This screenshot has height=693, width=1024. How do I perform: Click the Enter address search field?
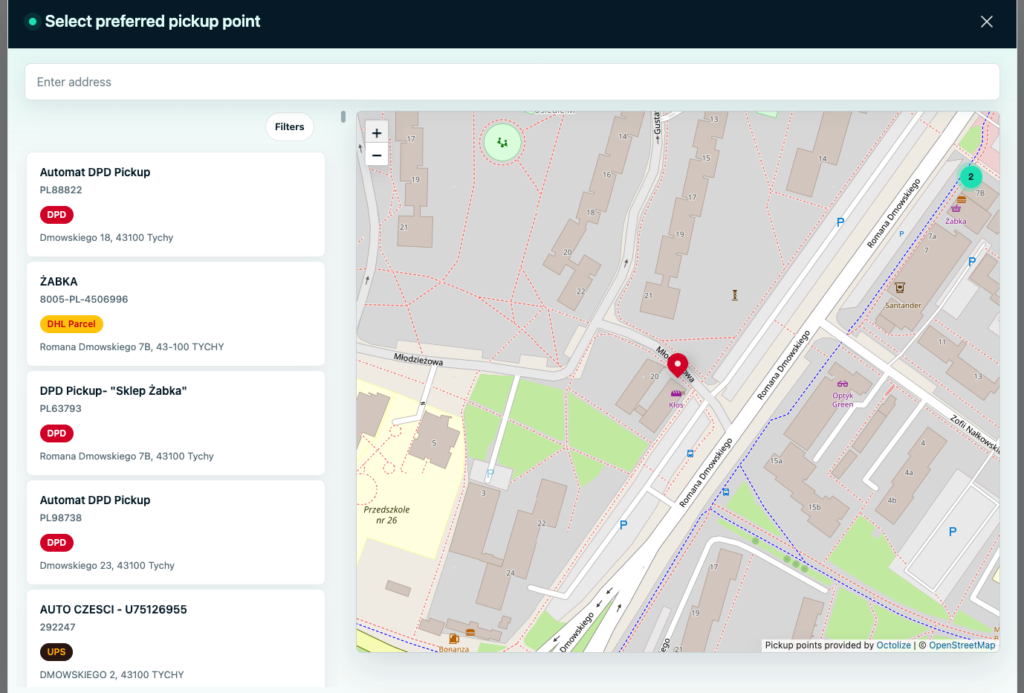tap(512, 82)
